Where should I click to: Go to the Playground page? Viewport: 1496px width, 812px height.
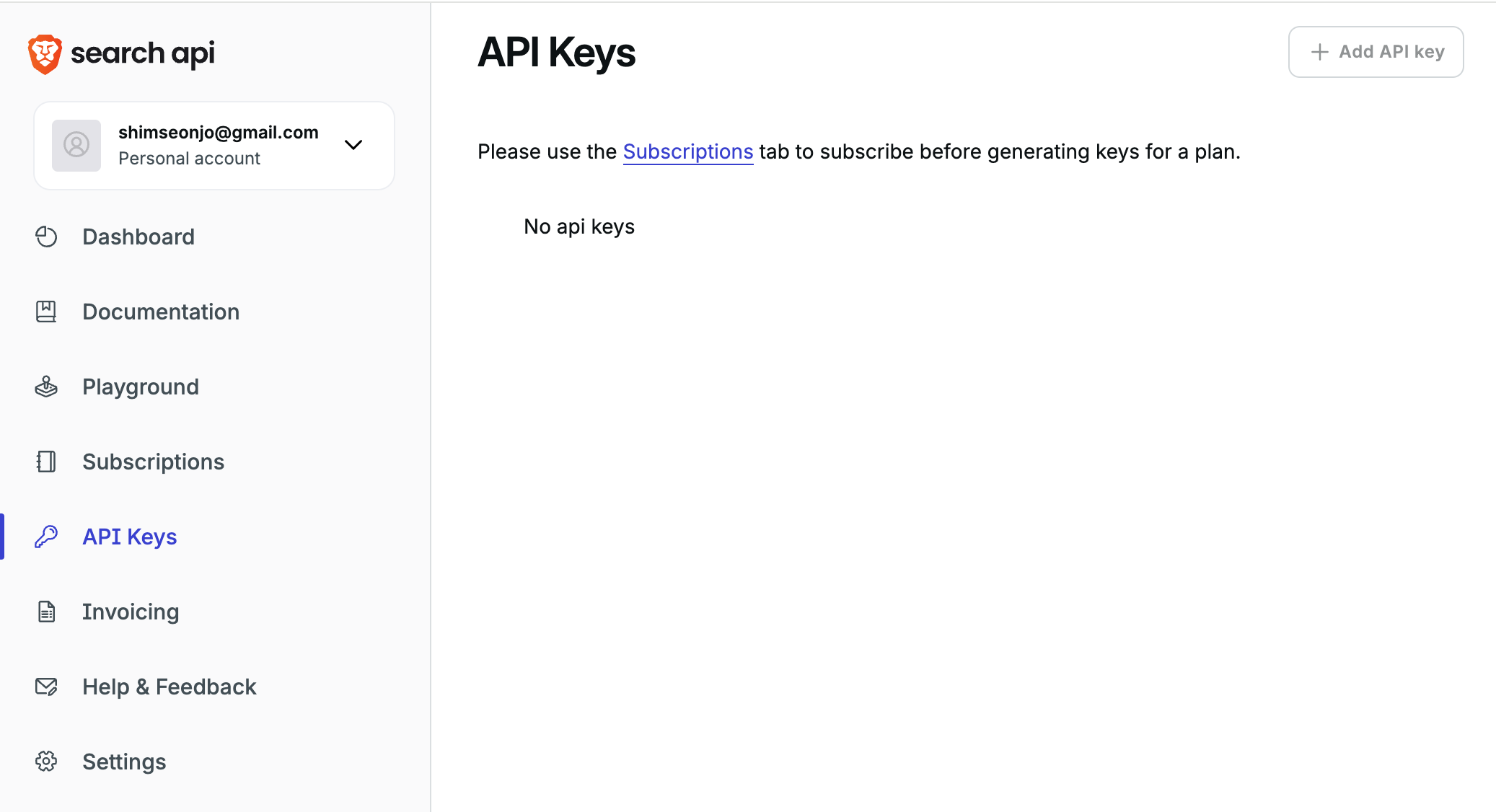tap(141, 387)
